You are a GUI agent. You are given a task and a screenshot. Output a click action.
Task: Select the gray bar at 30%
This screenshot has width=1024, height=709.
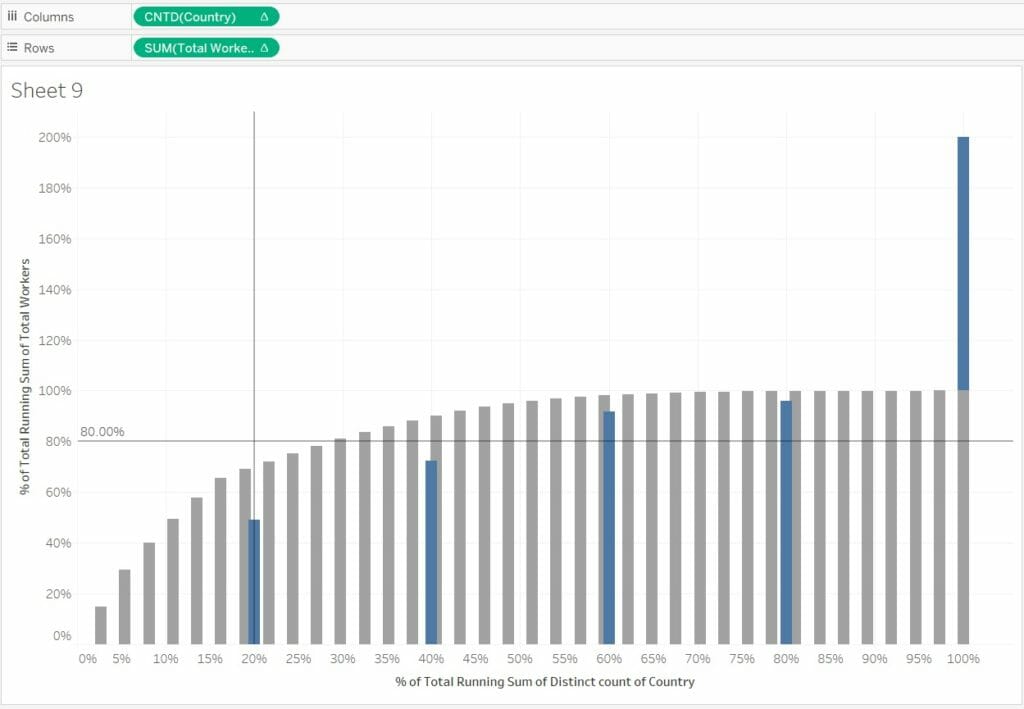tap(340, 541)
